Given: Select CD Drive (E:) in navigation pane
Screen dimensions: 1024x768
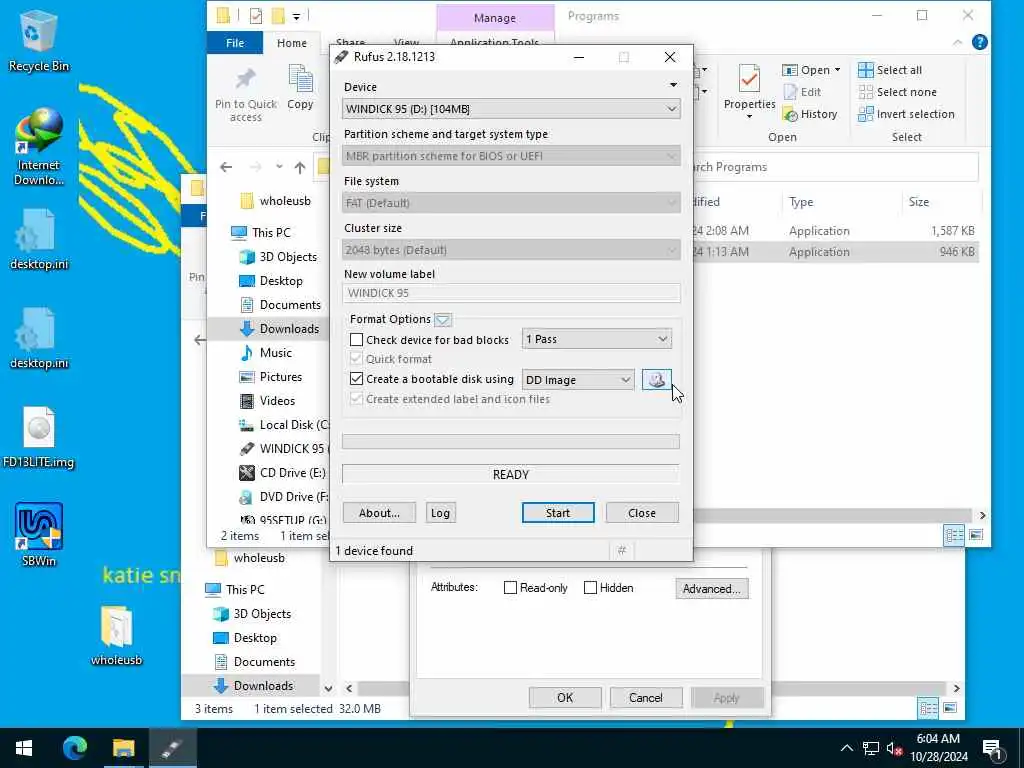Looking at the screenshot, I should (x=283, y=473).
